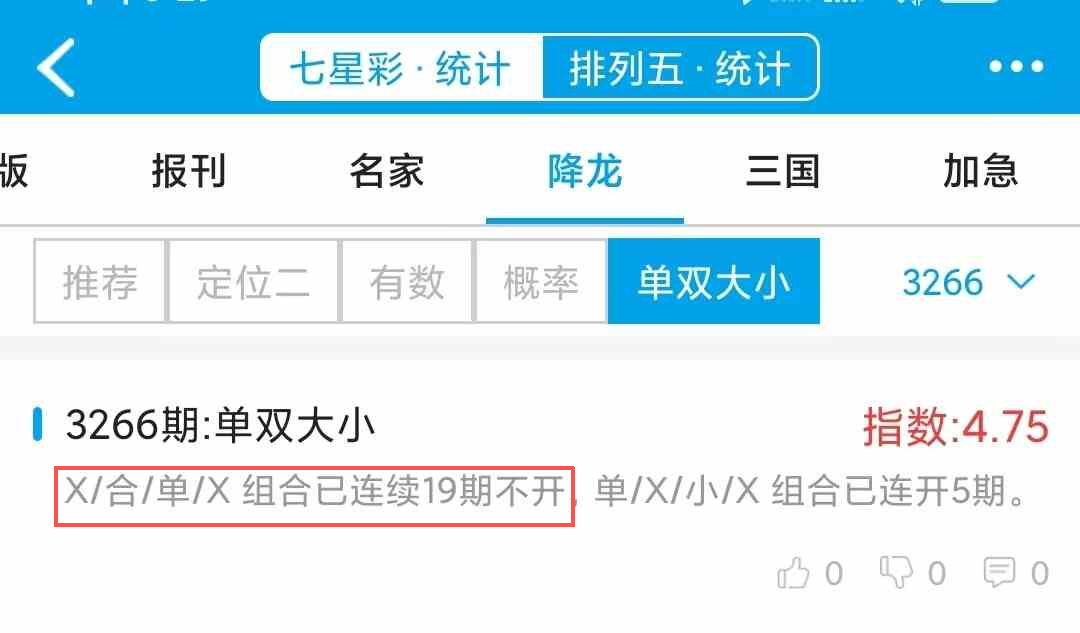Click the red 指数:4.75 label
This screenshot has width=1080, height=633.
[x=956, y=426]
